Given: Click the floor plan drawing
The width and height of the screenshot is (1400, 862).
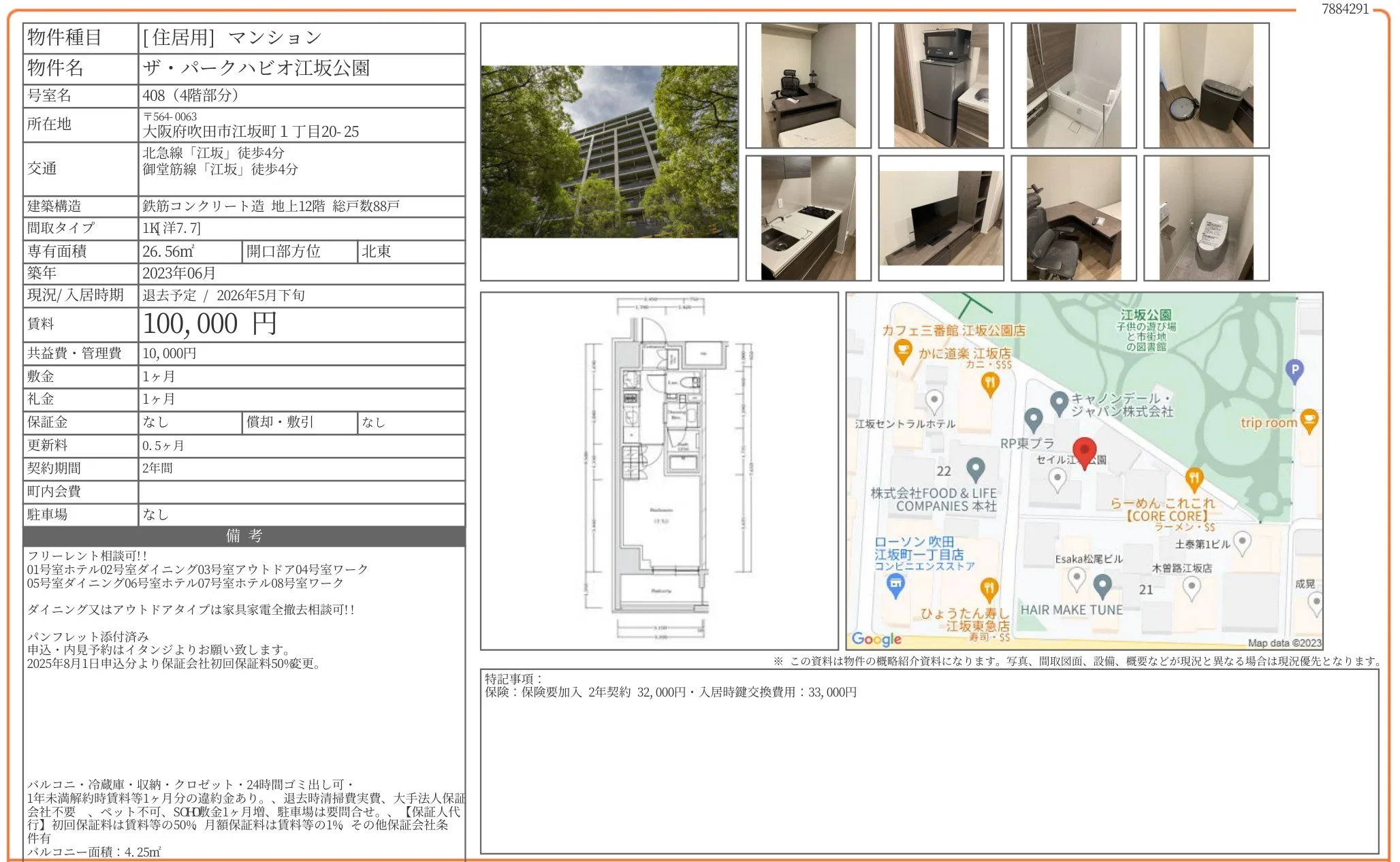Looking at the screenshot, I should [658, 470].
